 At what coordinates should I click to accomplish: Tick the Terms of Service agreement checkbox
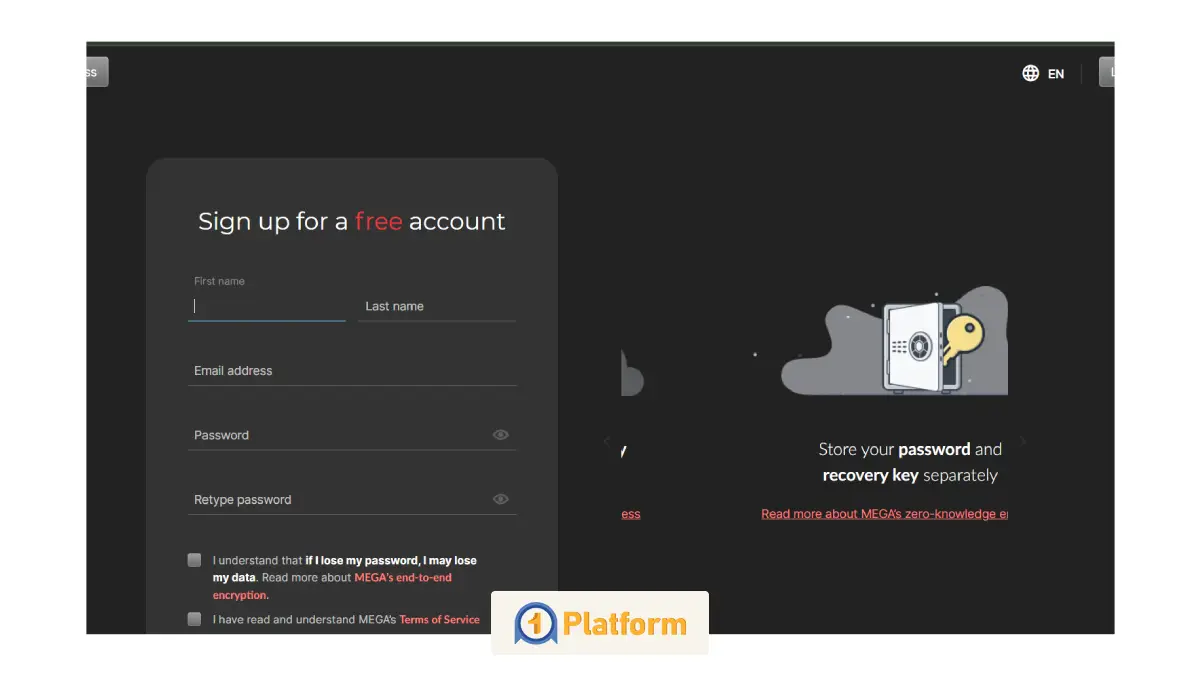click(194, 619)
